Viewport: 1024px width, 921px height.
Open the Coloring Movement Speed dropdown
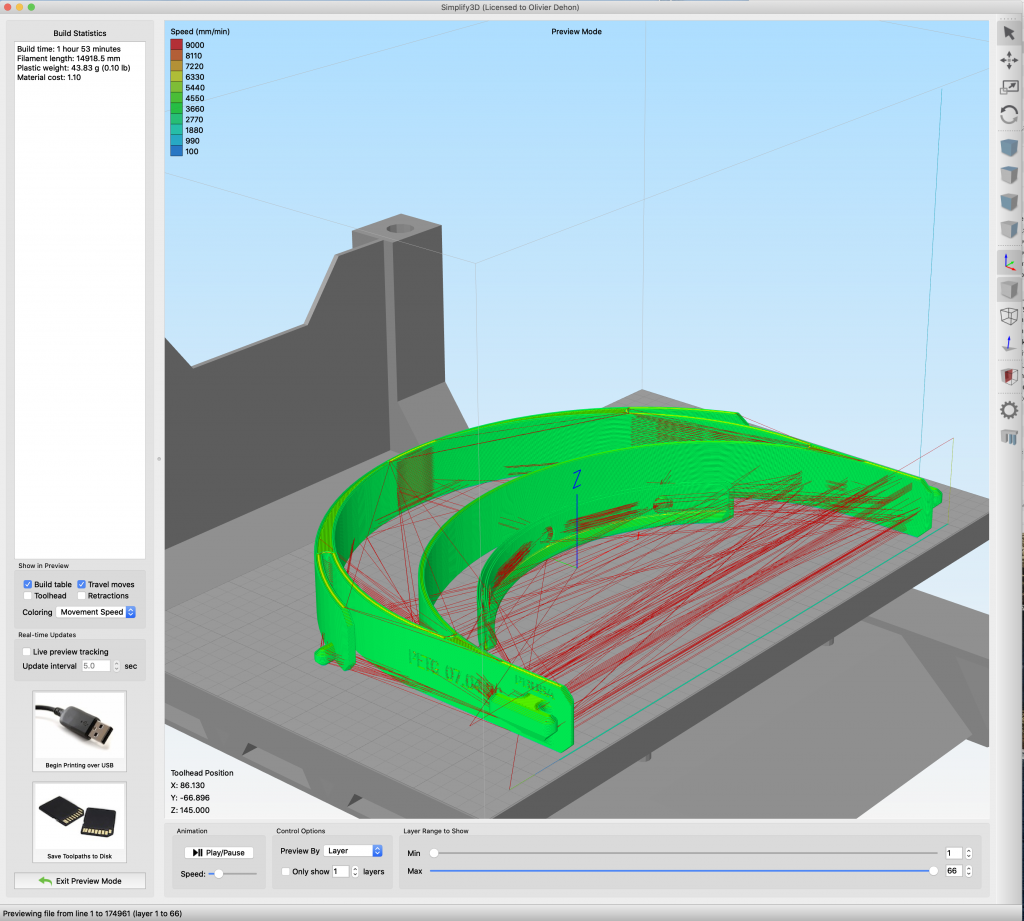(96, 612)
